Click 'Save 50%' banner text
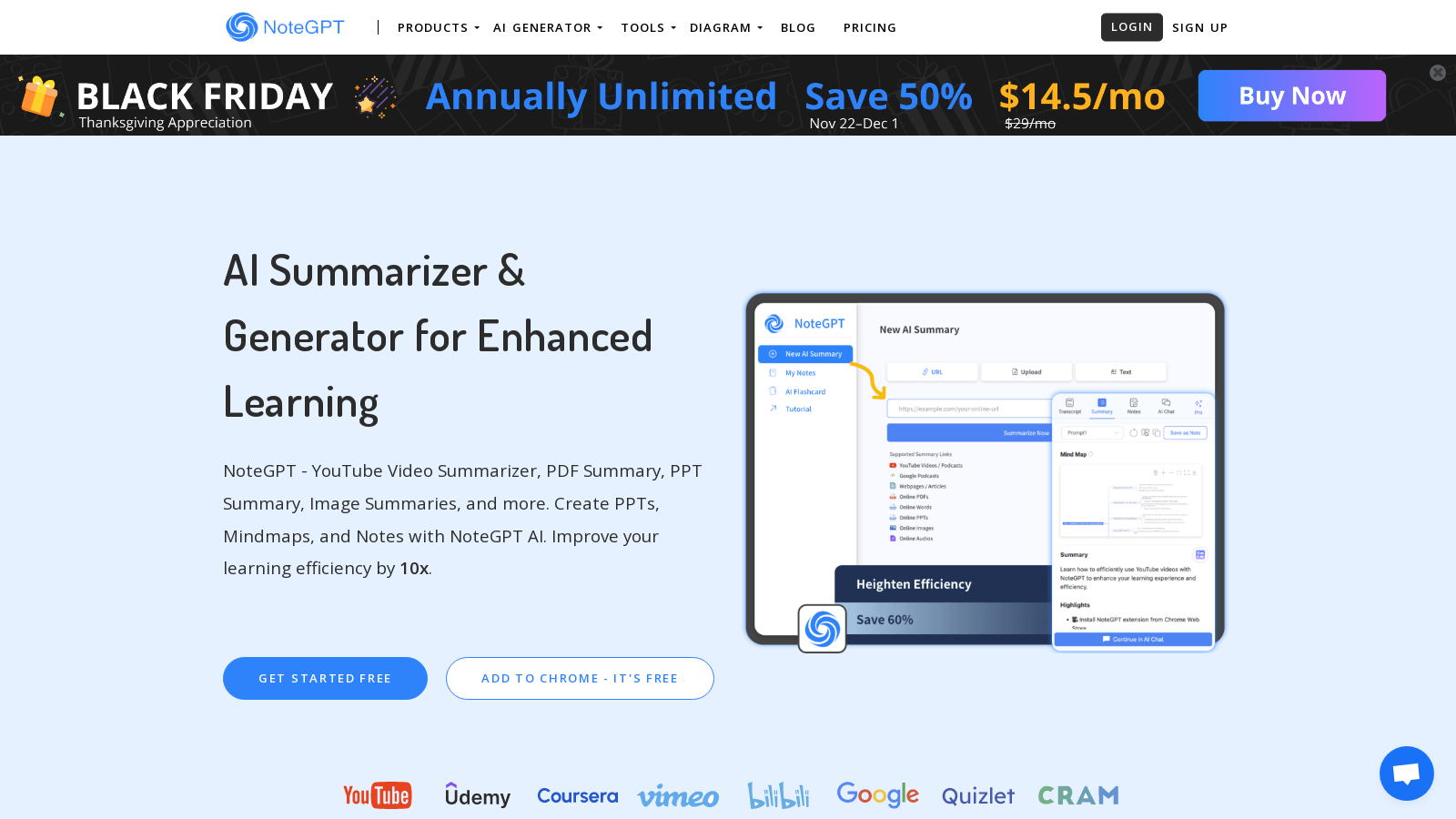The height and width of the screenshot is (819, 1456). click(x=889, y=96)
